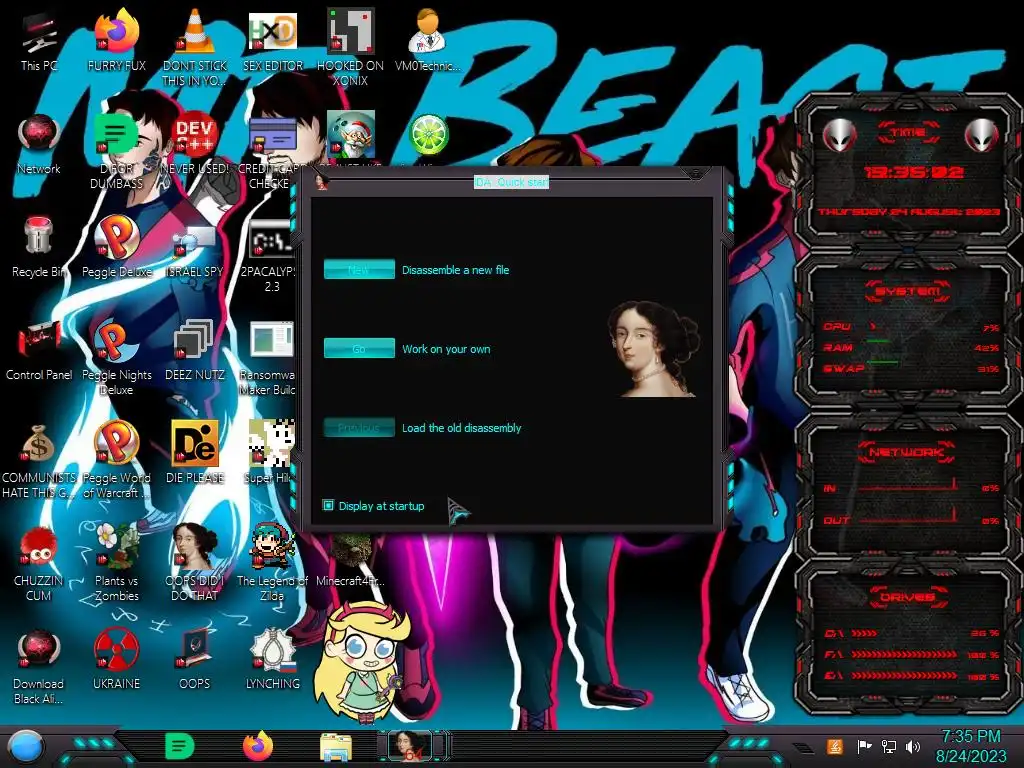Screen dimensions: 1024x768
Task: Click the lady portrait image in IDA Quick start
Action: (x=653, y=349)
